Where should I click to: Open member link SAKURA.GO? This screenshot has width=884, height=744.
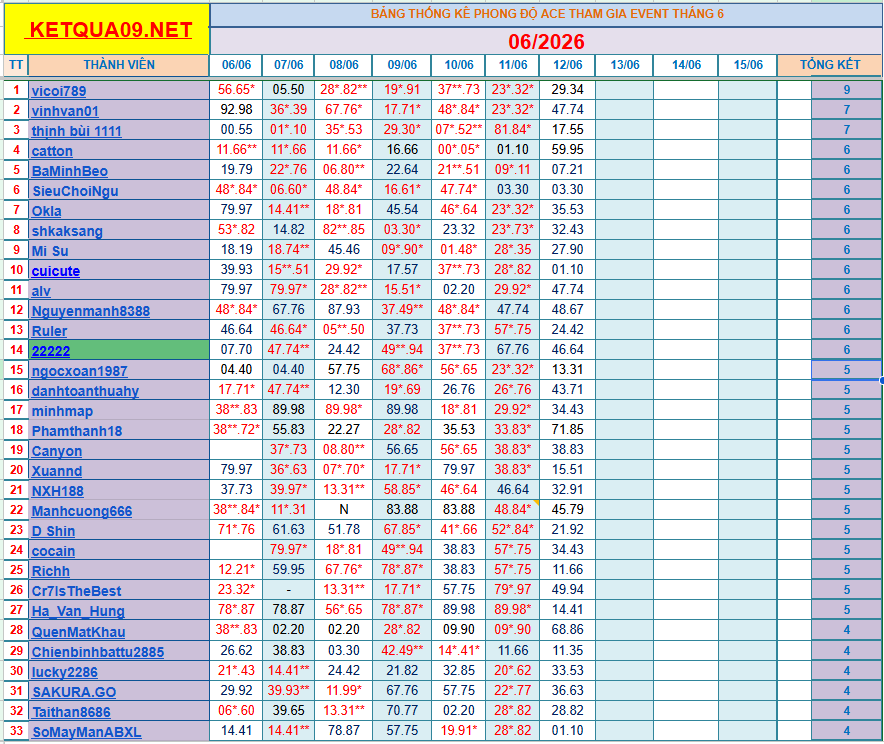(74, 692)
